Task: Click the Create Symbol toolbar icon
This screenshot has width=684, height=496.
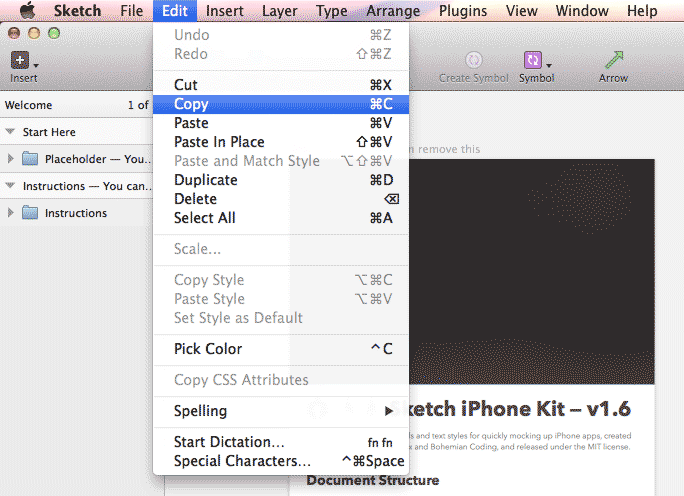Action: tap(474, 61)
